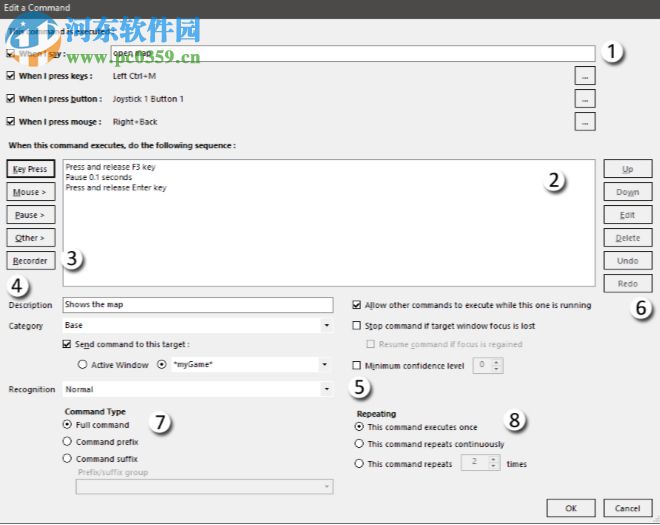Click the Key Press button

pos(30,169)
